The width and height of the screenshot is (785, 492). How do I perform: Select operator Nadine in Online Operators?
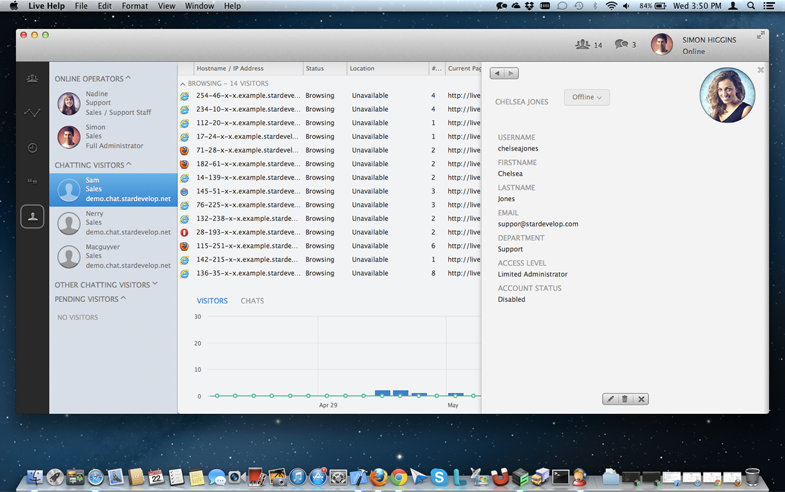pos(113,103)
